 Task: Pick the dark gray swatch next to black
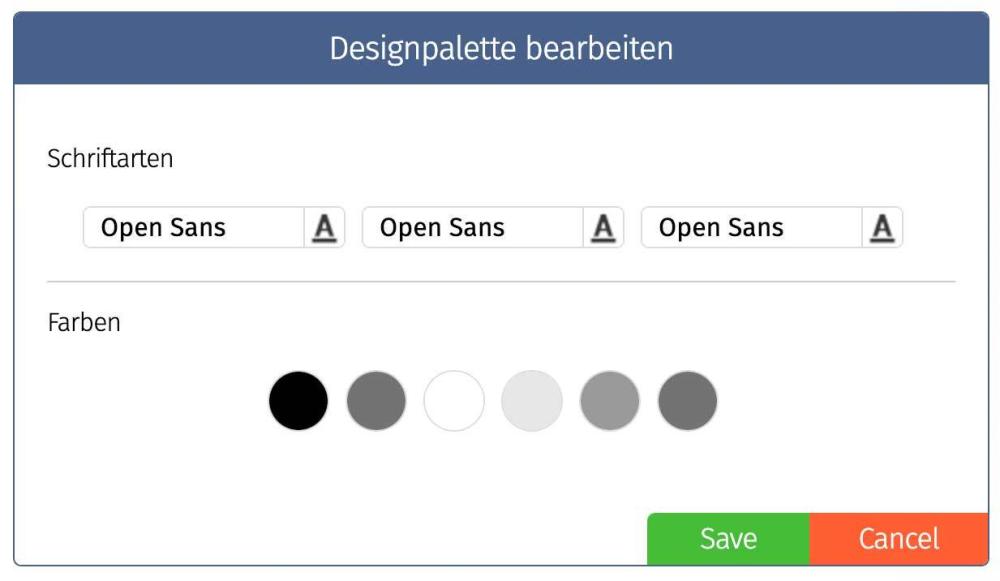(x=376, y=401)
